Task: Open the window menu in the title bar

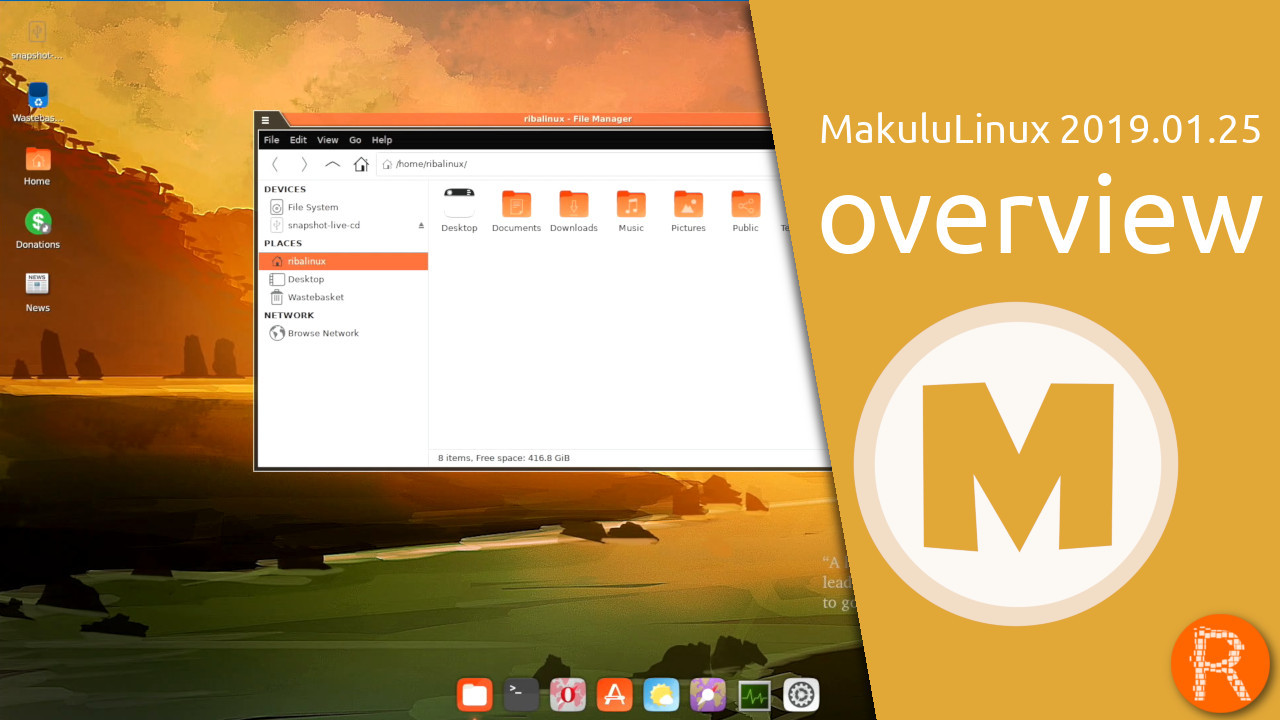Action: pyautogui.click(x=265, y=120)
